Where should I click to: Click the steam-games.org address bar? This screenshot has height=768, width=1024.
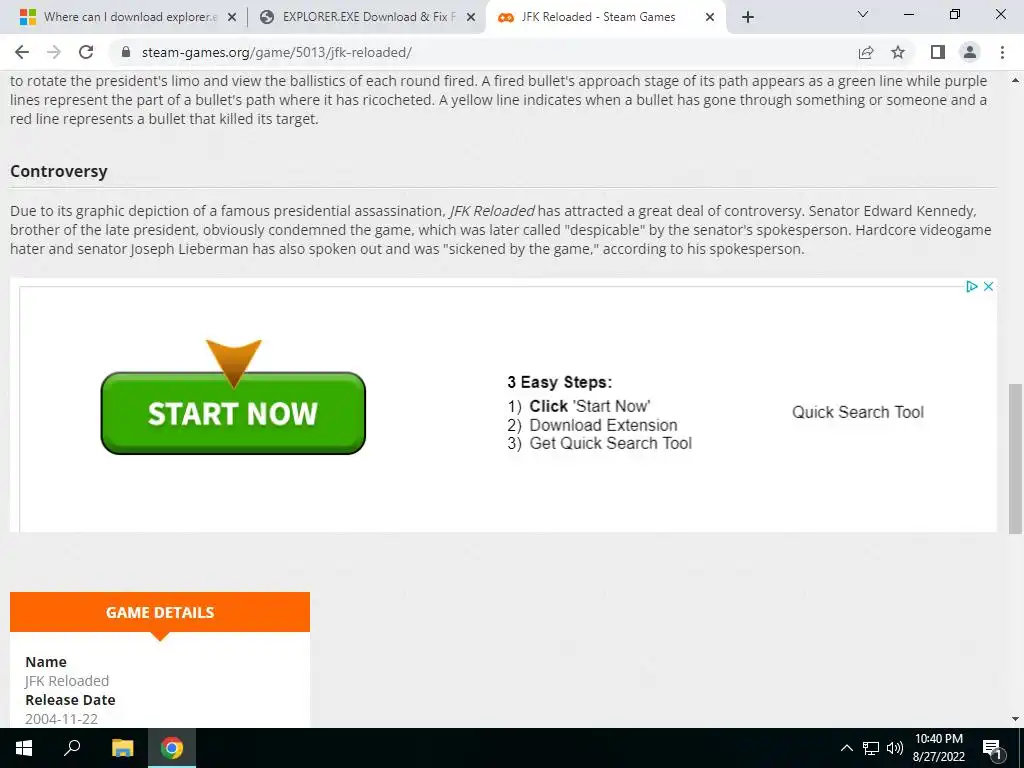(483, 52)
